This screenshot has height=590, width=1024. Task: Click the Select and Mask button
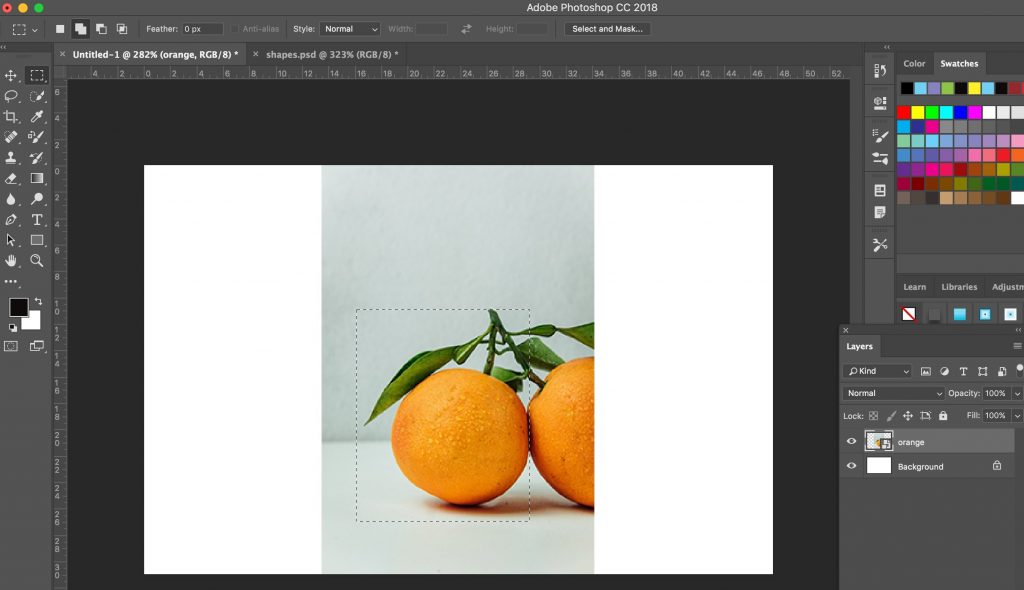click(x=608, y=29)
